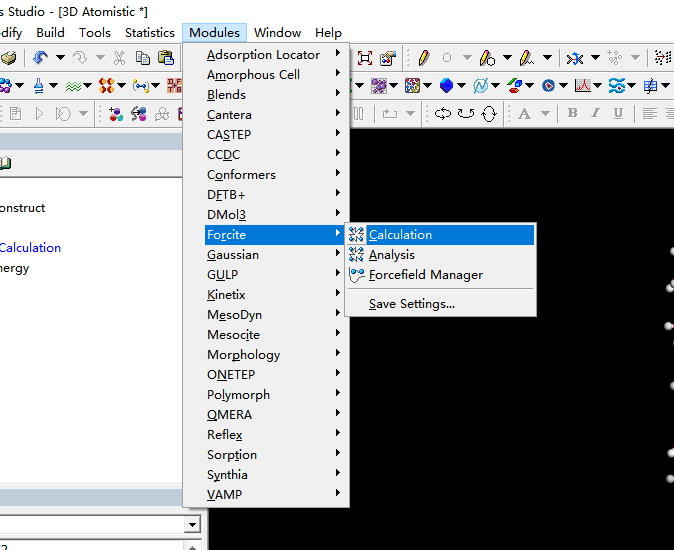The image size is (674, 550).
Task: Click the vertical loop rotate icon
Action: [489, 114]
